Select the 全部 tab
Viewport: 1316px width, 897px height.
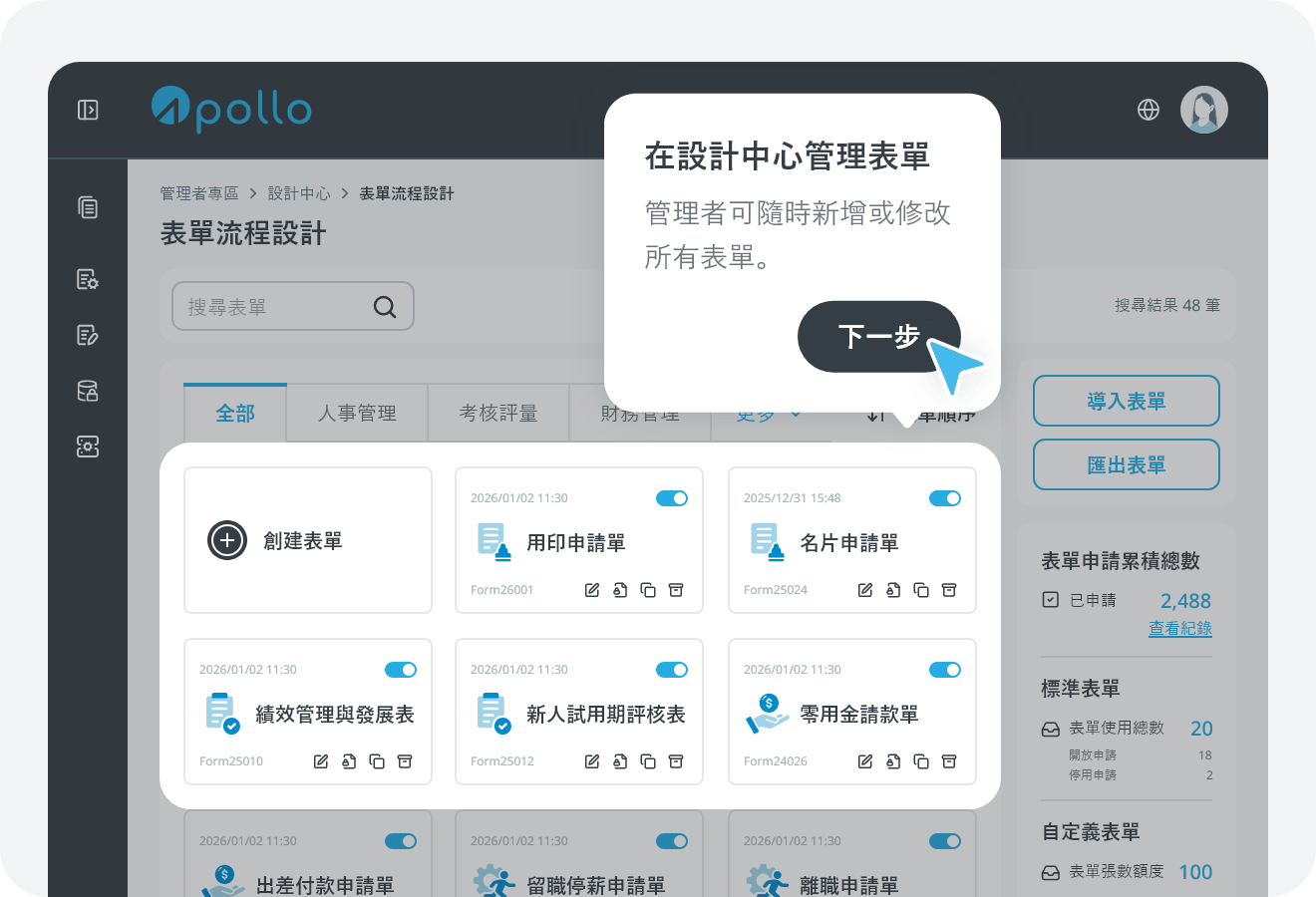click(x=235, y=413)
